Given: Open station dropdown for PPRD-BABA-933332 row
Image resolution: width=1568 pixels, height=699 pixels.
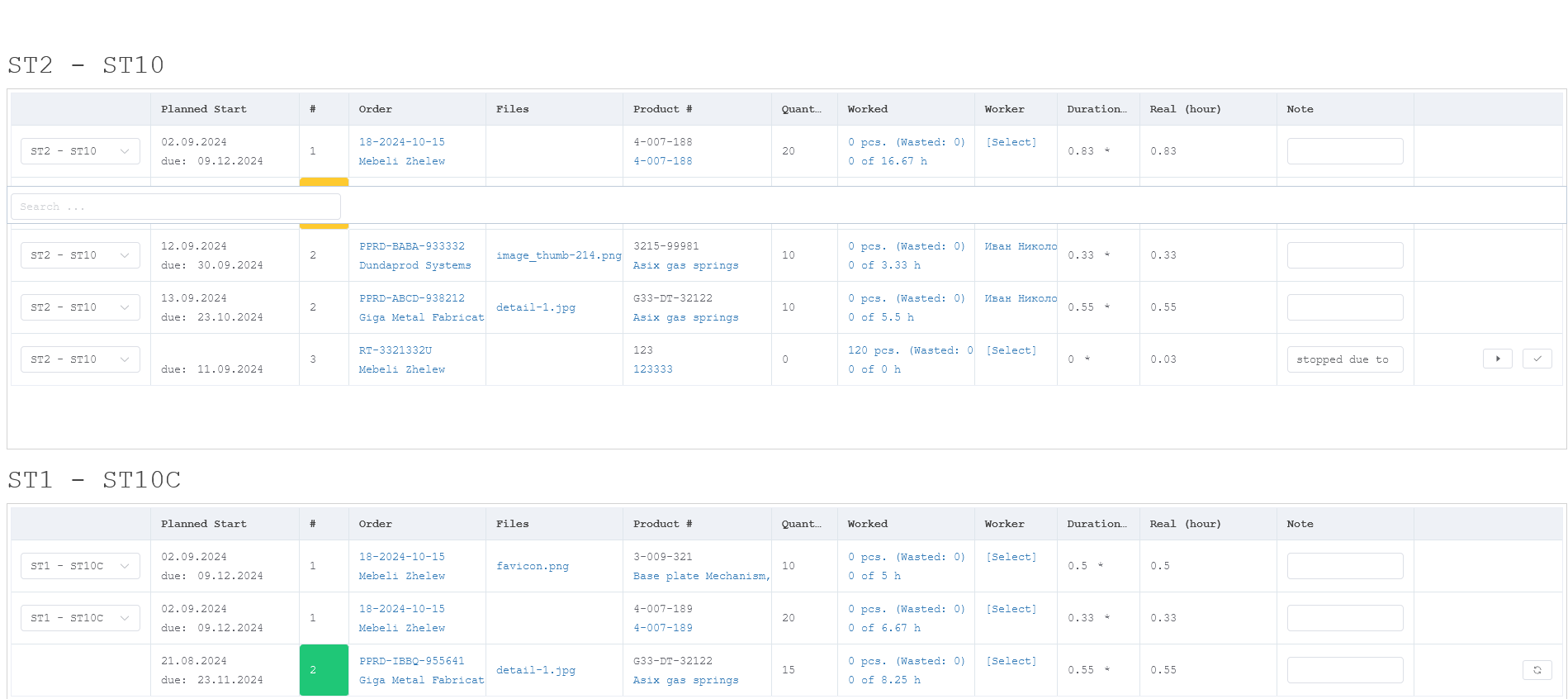Looking at the screenshot, I should [x=80, y=255].
